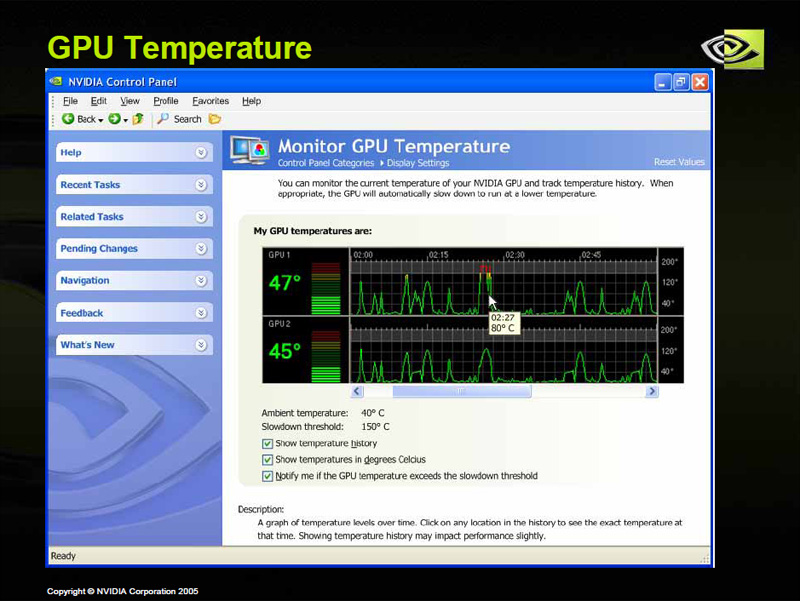Click the NVIDIA title bar logo icon
Screen dimensions: 800x601
click(56, 81)
